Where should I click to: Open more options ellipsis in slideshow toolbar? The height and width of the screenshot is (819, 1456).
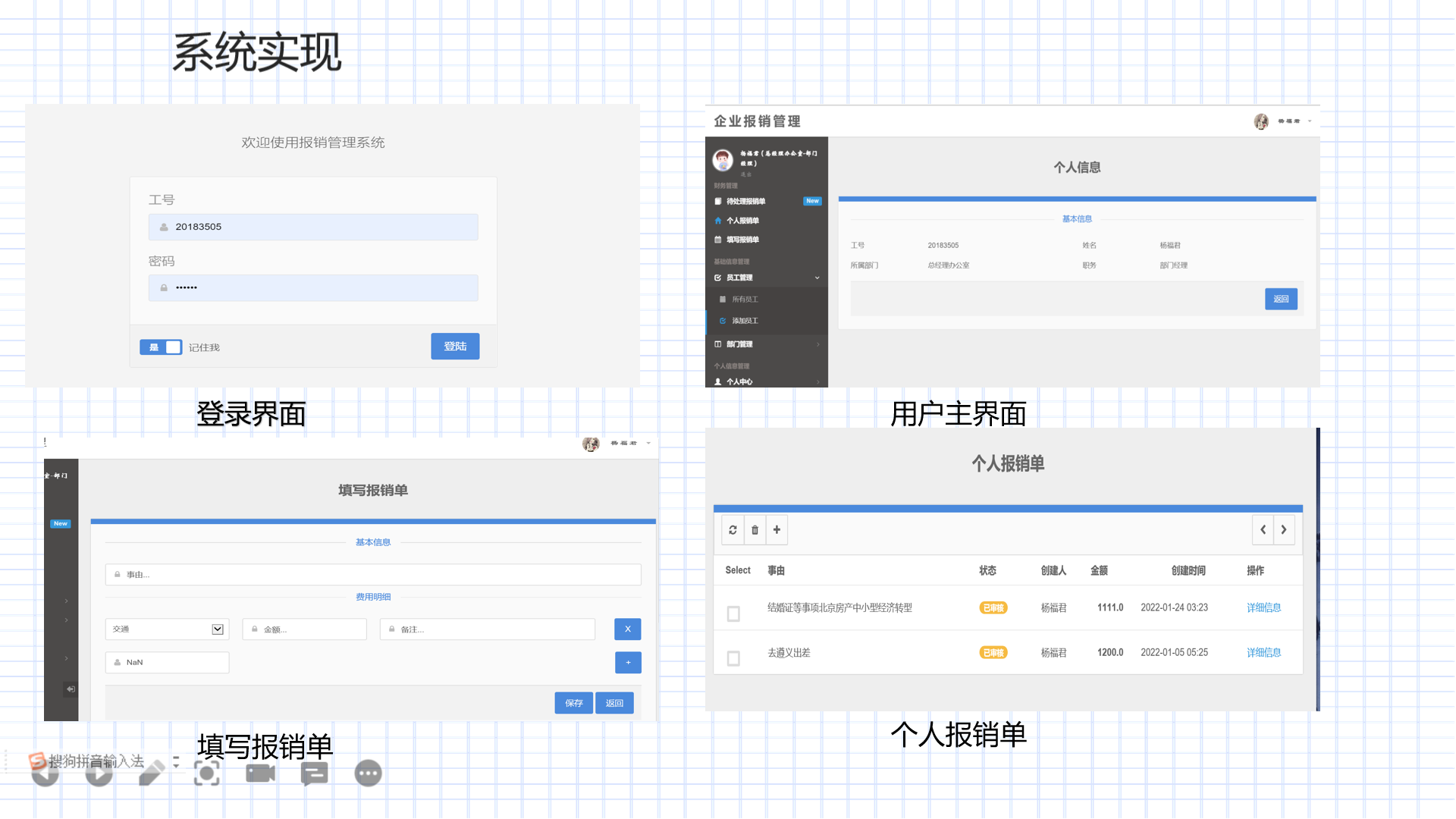tap(368, 773)
